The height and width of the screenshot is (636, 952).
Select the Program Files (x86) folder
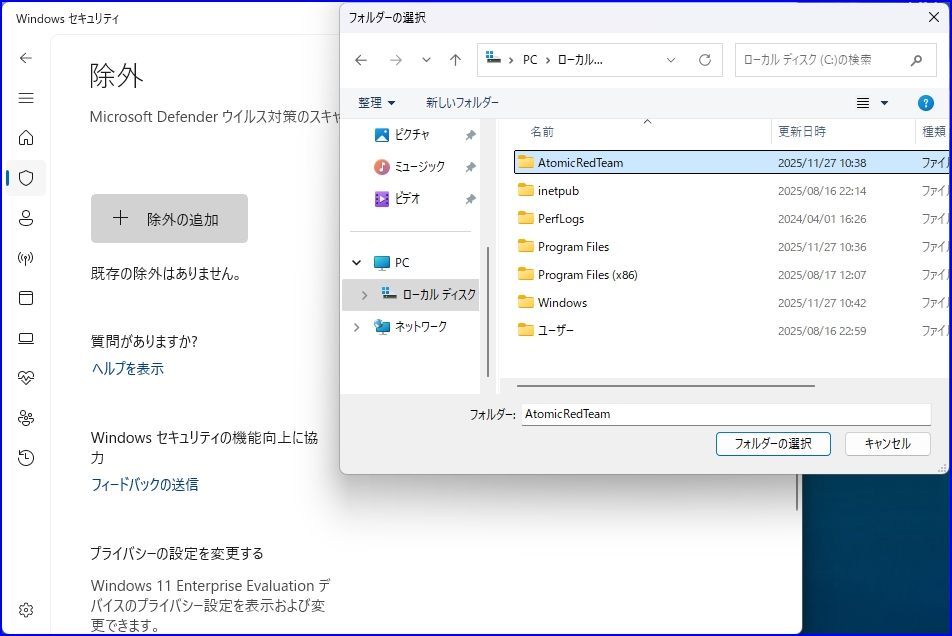coord(587,275)
